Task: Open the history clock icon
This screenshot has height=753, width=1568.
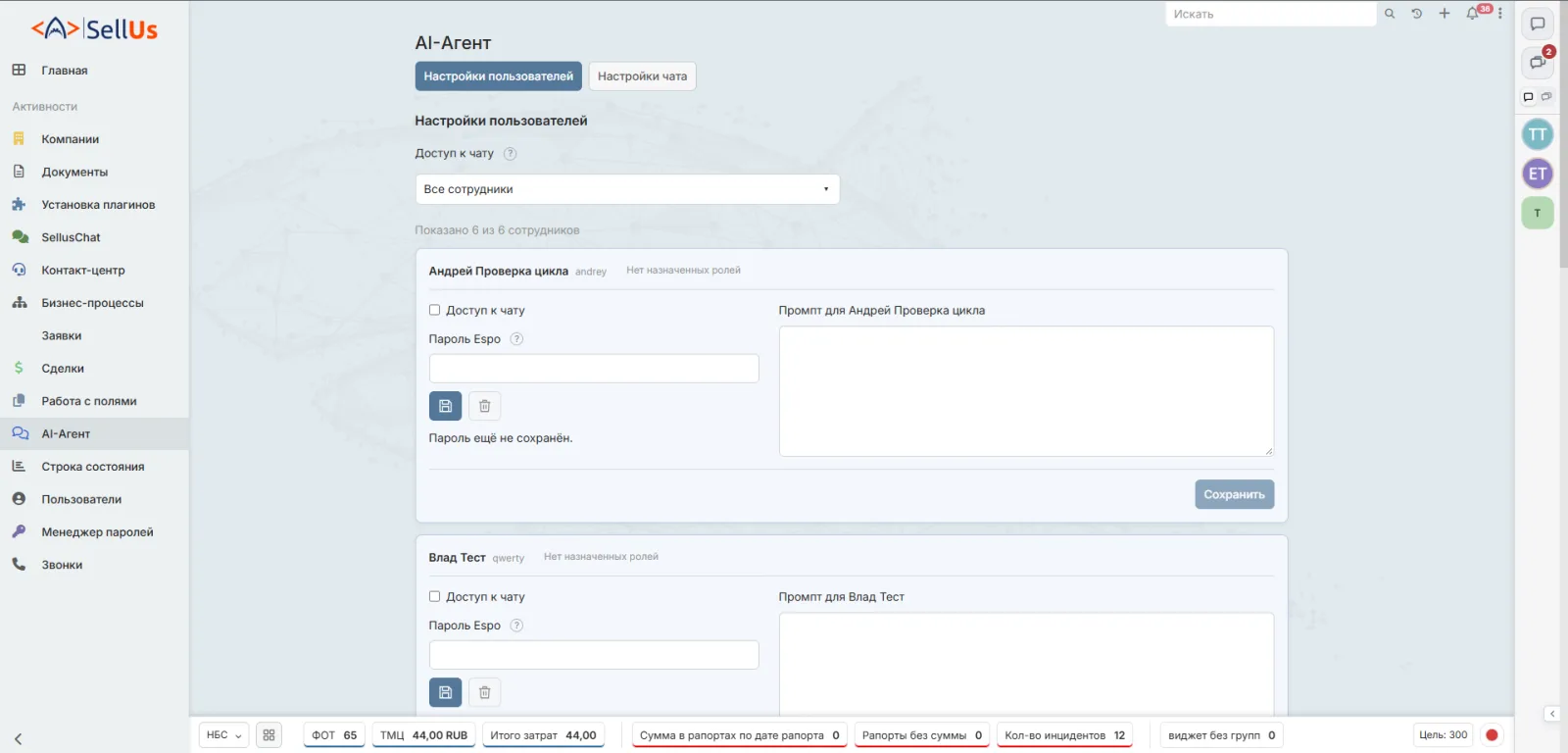Action: (1416, 14)
